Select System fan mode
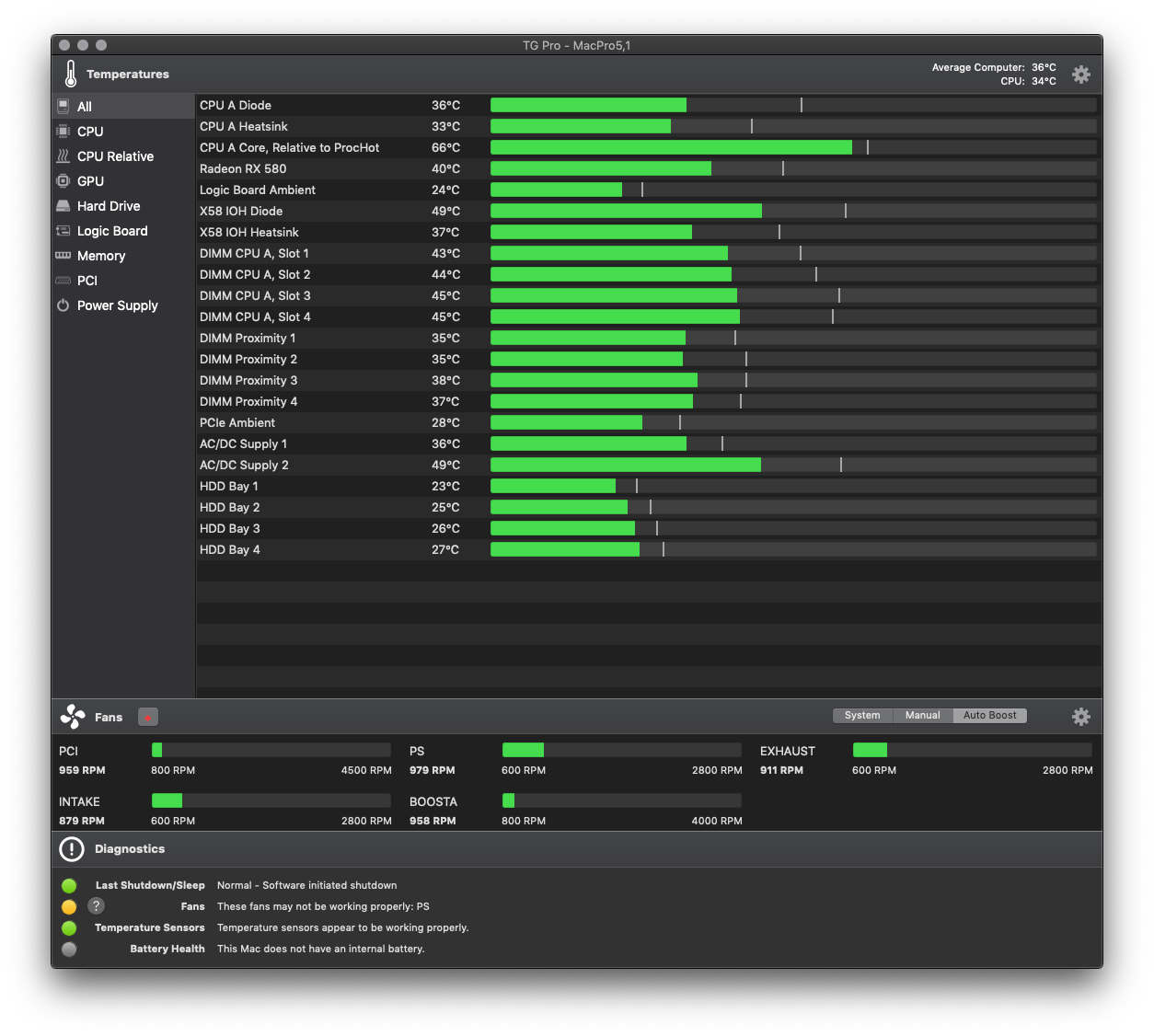Screen dimensions: 1154x1036 tap(862, 716)
